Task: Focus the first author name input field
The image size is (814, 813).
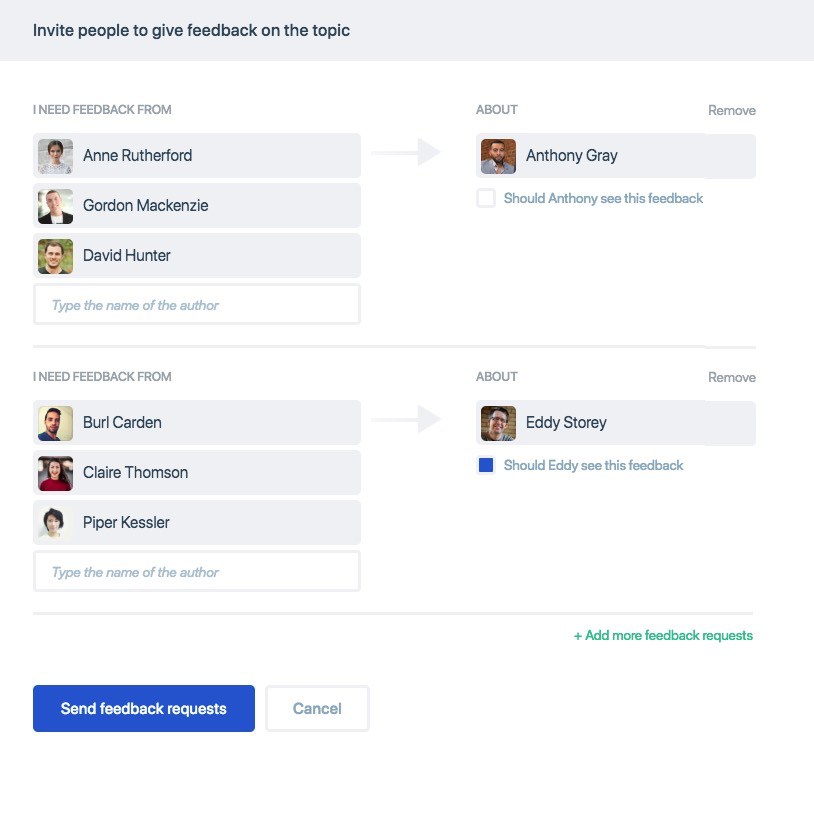Action: pos(197,305)
